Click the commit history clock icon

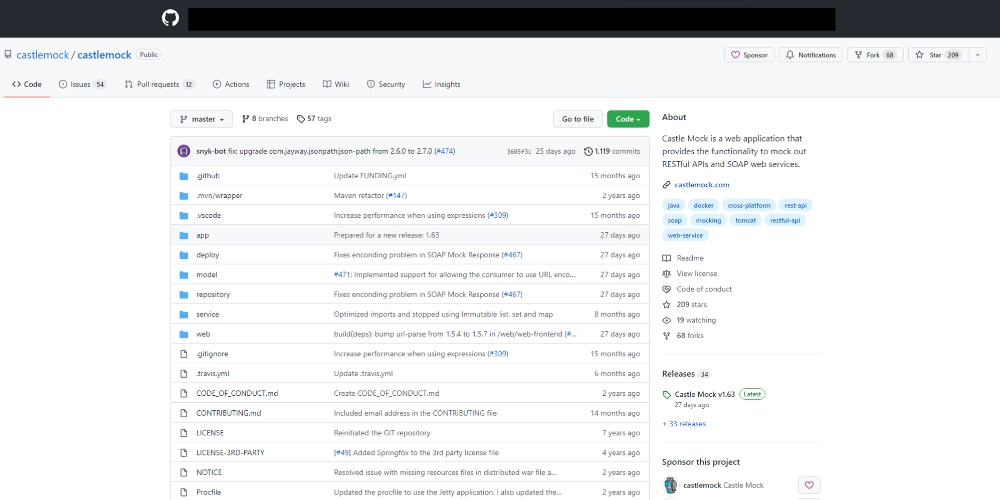(588, 151)
